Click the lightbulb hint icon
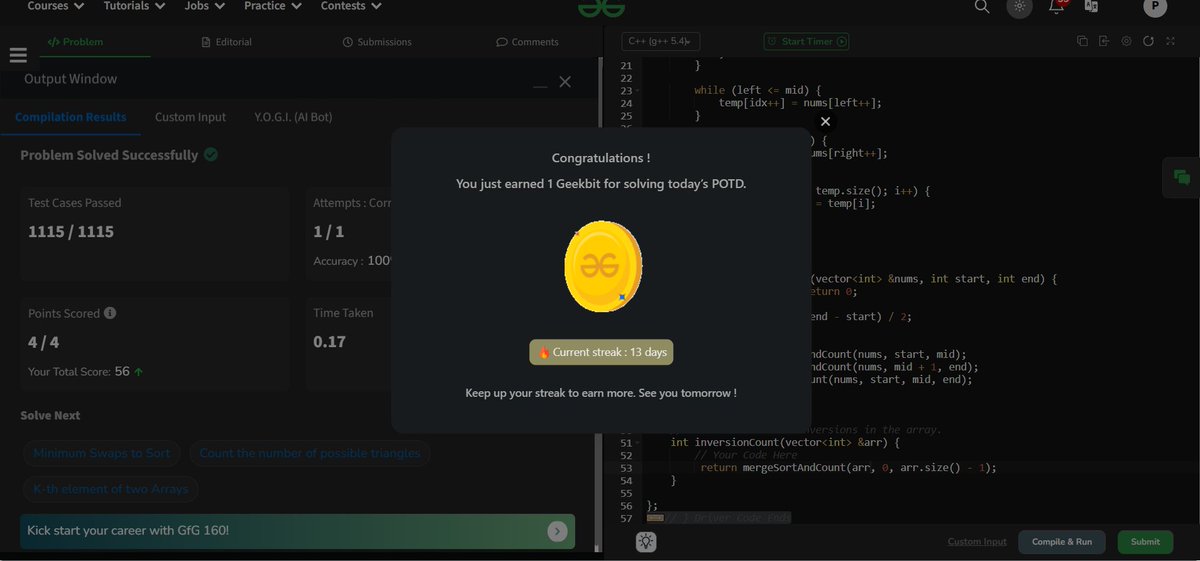1200x561 pixels. (647, 542)
